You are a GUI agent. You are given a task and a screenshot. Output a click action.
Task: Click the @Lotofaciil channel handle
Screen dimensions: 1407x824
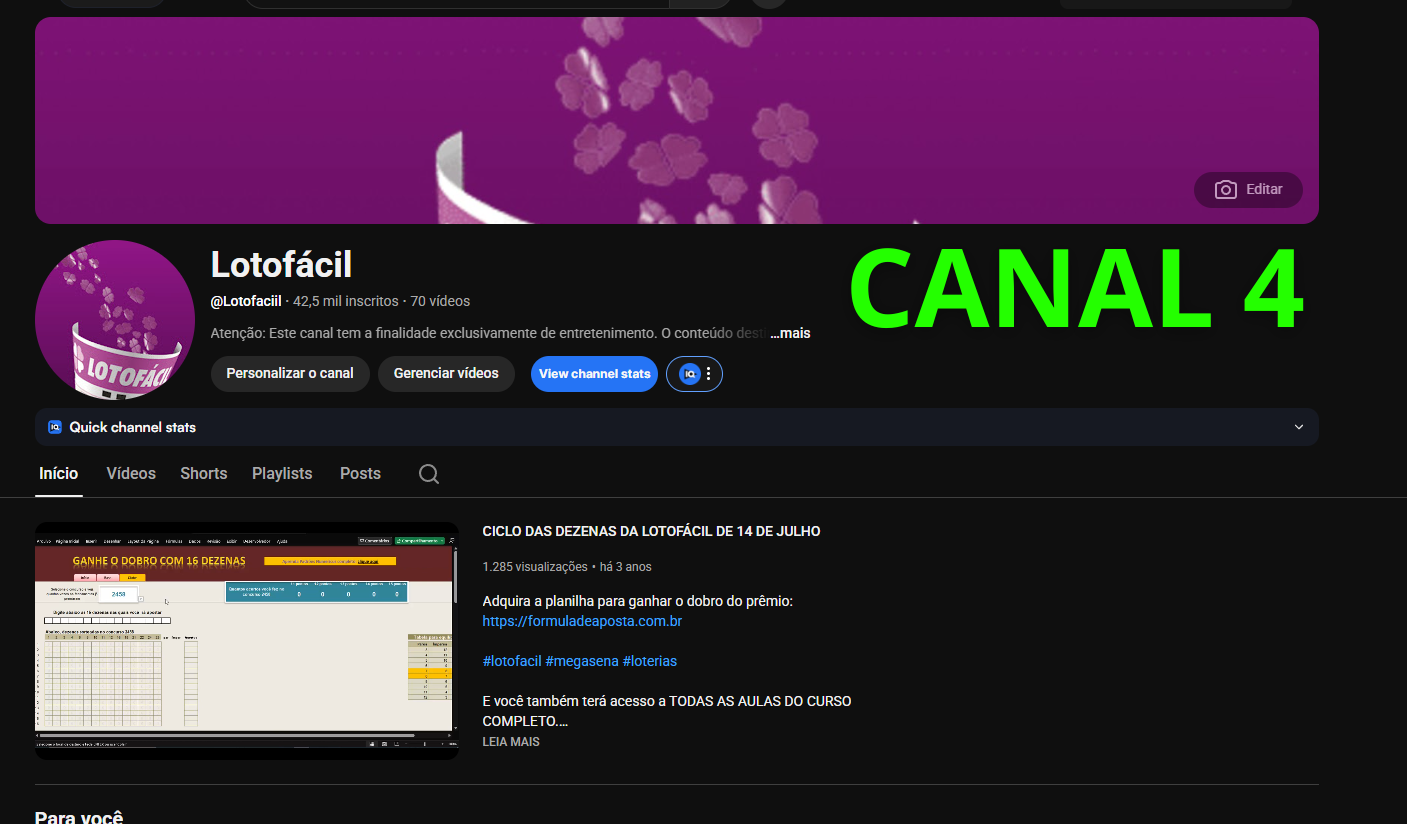pos(246,301)
